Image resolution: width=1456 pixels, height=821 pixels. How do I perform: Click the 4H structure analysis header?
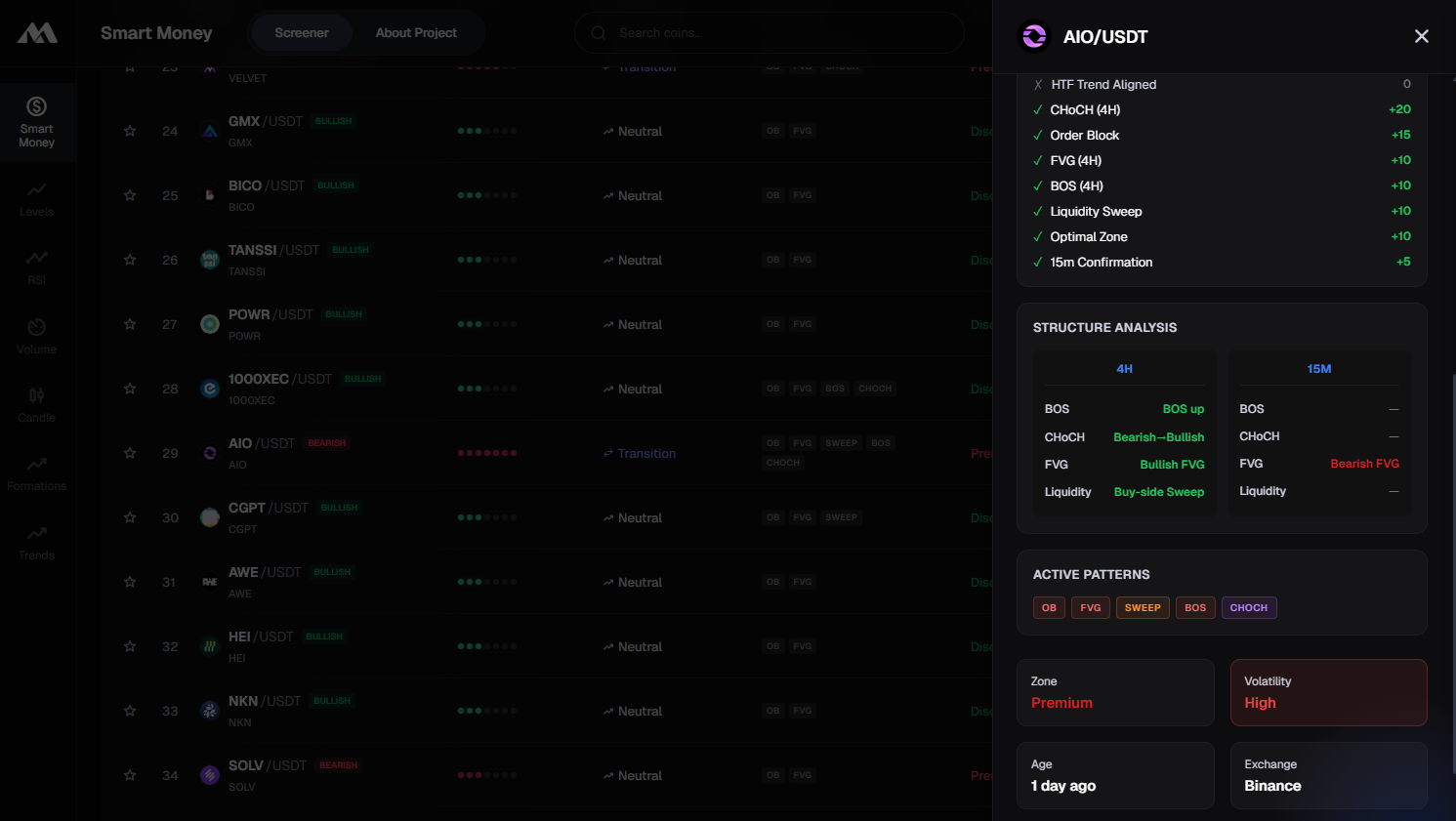1125,369
